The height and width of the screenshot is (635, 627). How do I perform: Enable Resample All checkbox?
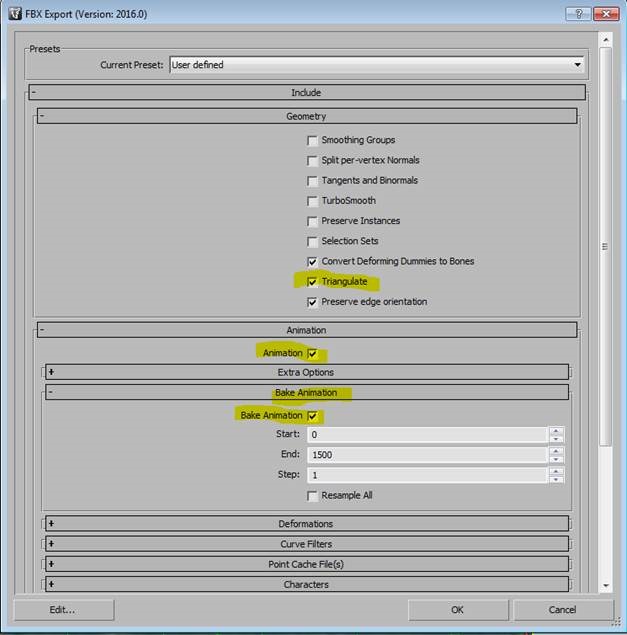pos(312,496)
